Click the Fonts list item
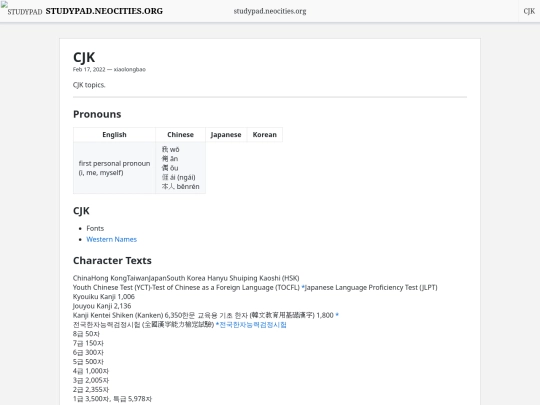 pyautogui.click(x=95, y=228)
